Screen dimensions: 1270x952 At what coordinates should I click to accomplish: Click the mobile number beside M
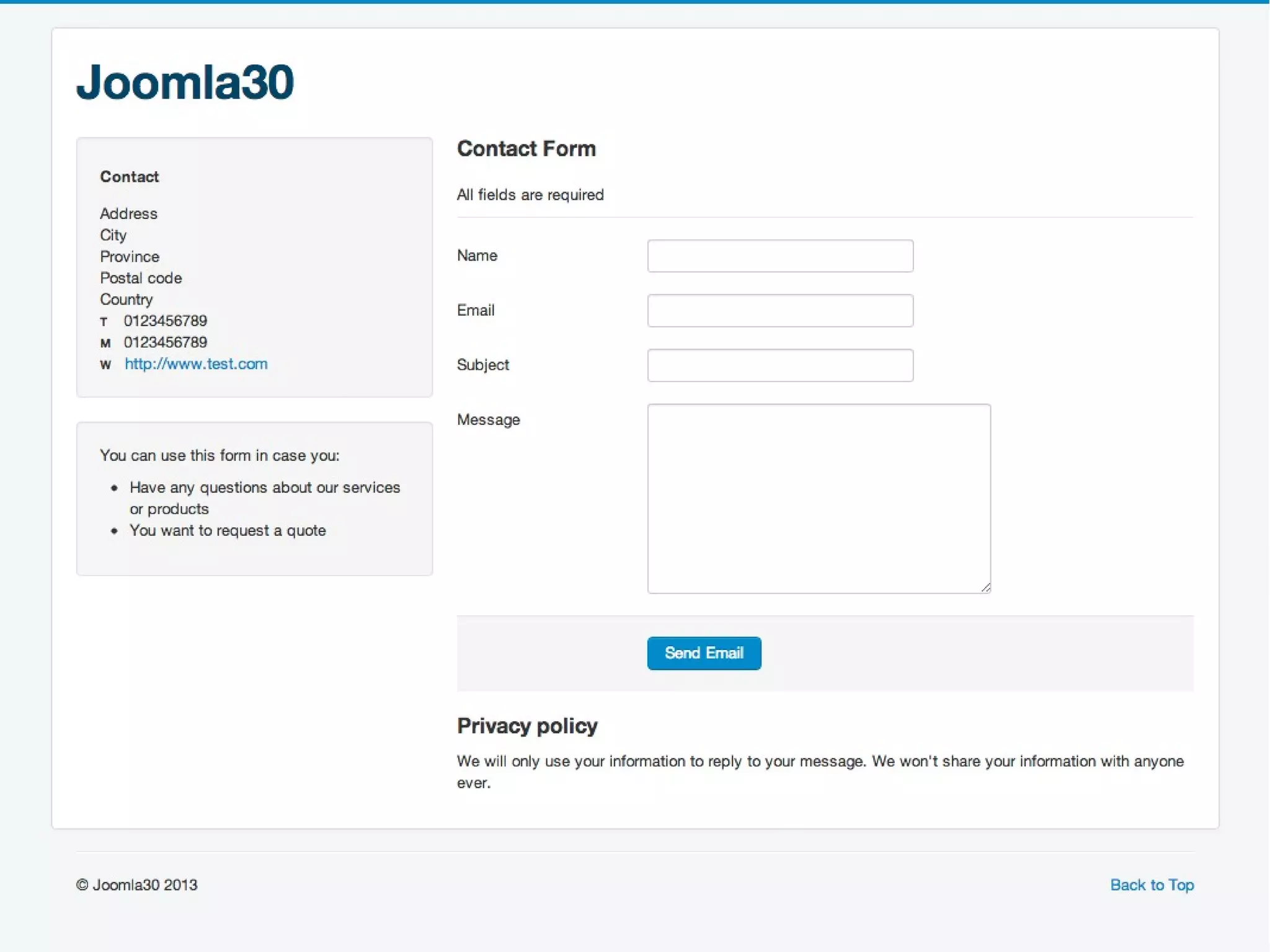[165, 342]
